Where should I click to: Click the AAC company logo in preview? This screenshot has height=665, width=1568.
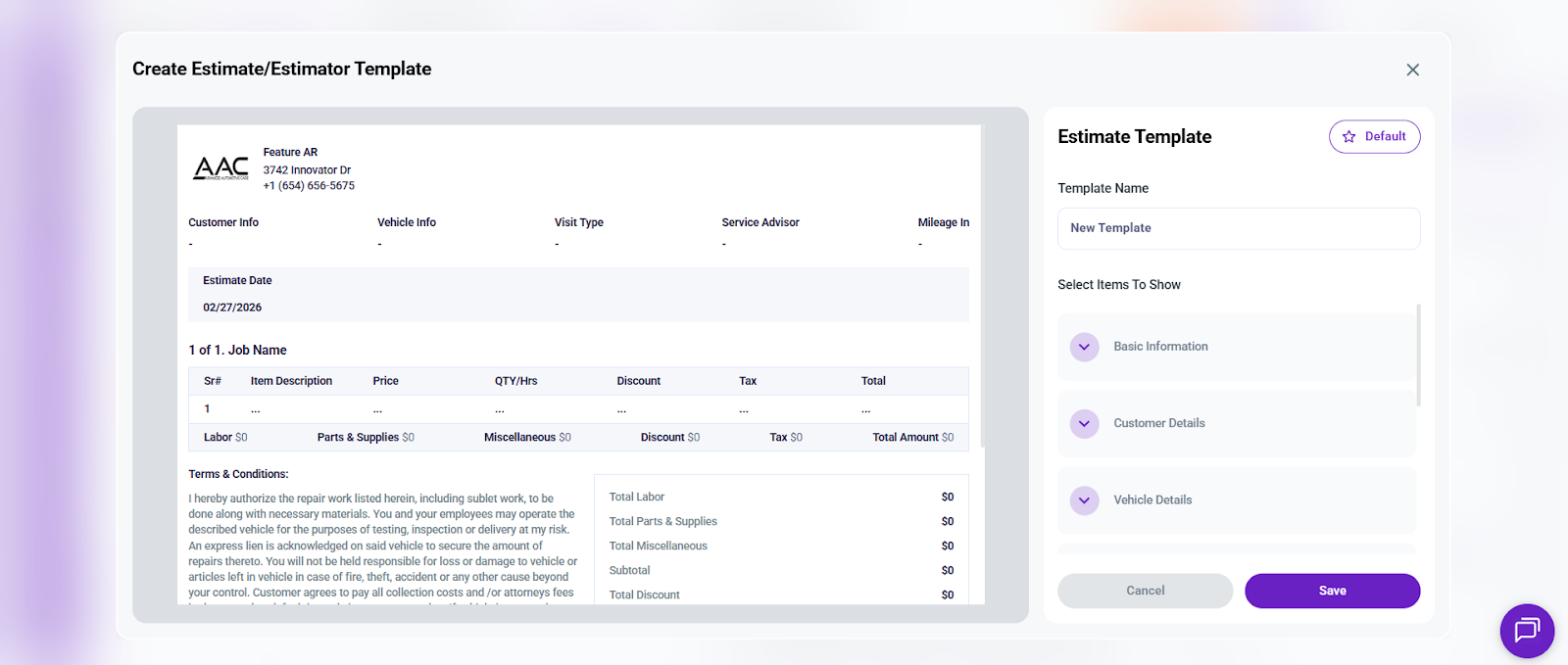[x=220, y=168]
